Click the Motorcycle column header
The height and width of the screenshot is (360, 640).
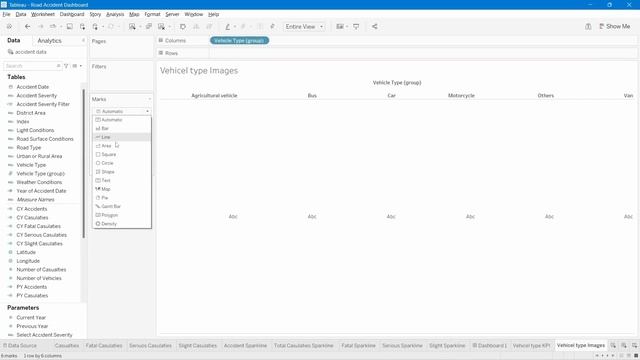461,96
